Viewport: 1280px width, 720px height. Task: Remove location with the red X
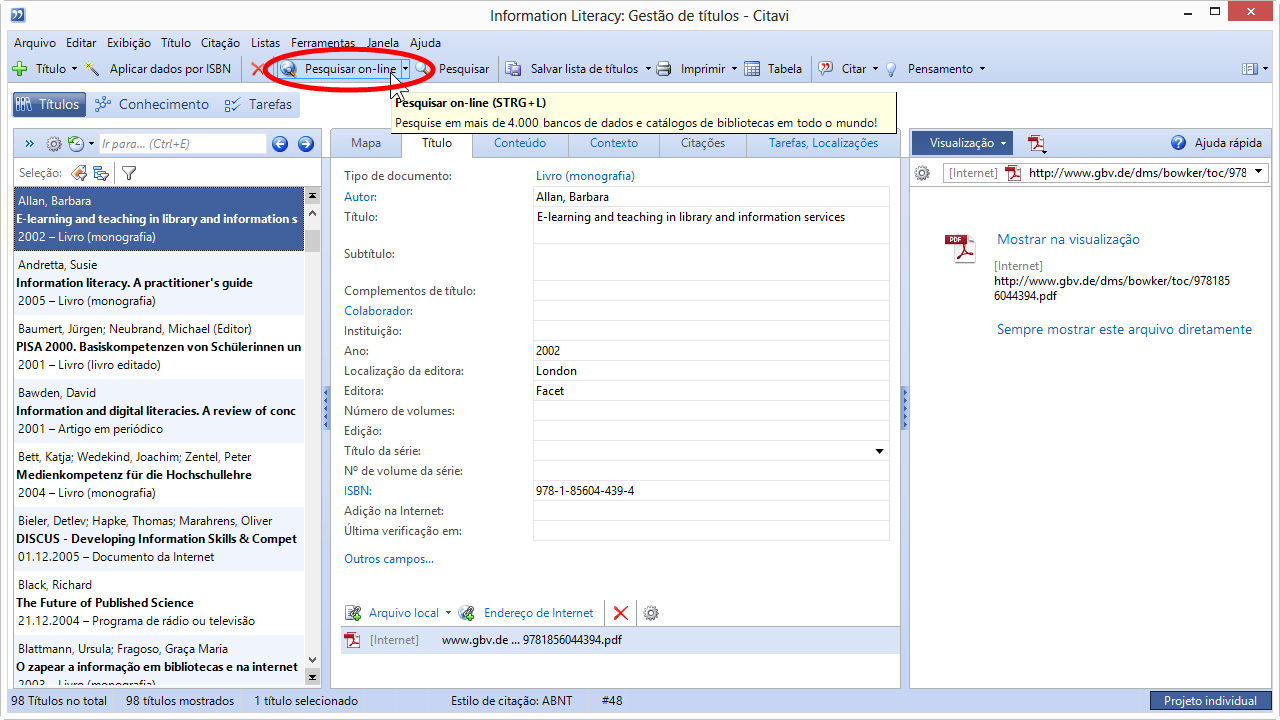point(621,613)
